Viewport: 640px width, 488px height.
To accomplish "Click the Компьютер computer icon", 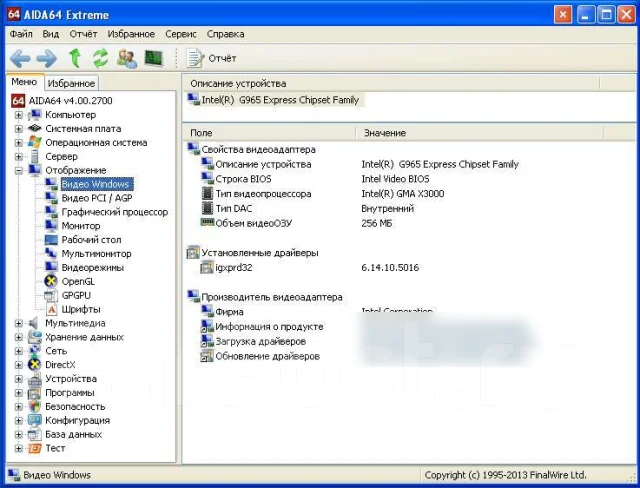I will point(35,115).
